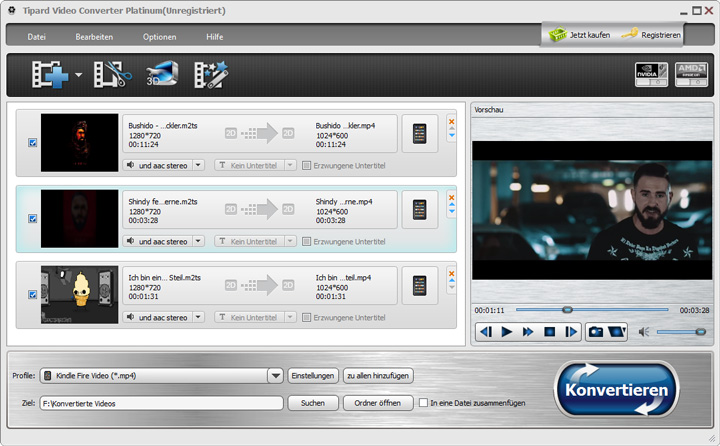
Task: Open the Edit effects magic wand tool
Action: (x=211, y=74)
